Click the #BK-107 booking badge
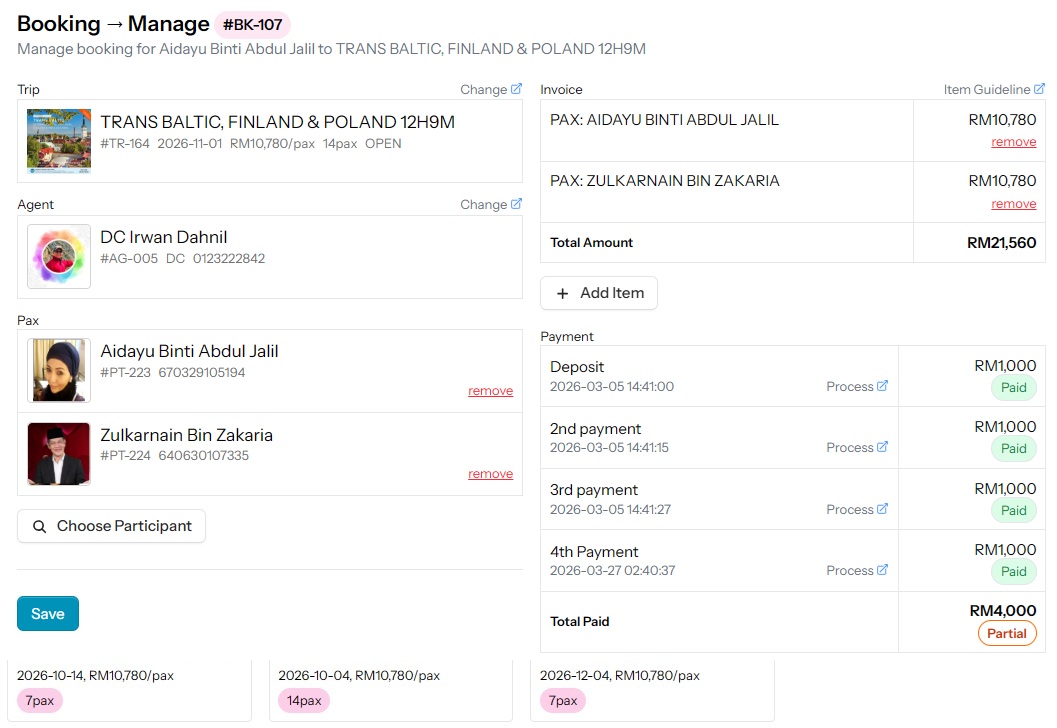 [252, 25]
